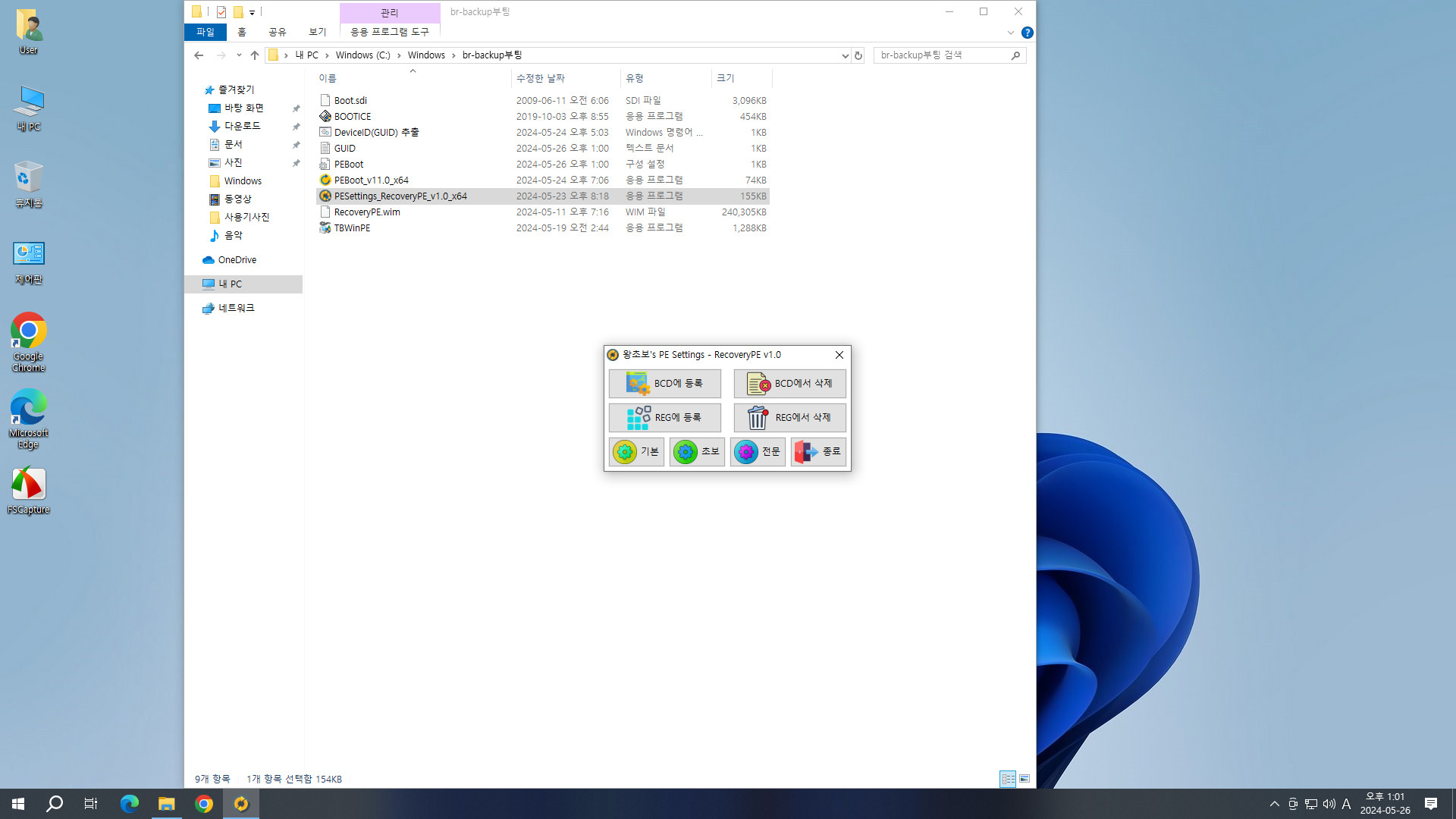Refresh the current folder

click(858, 55)
